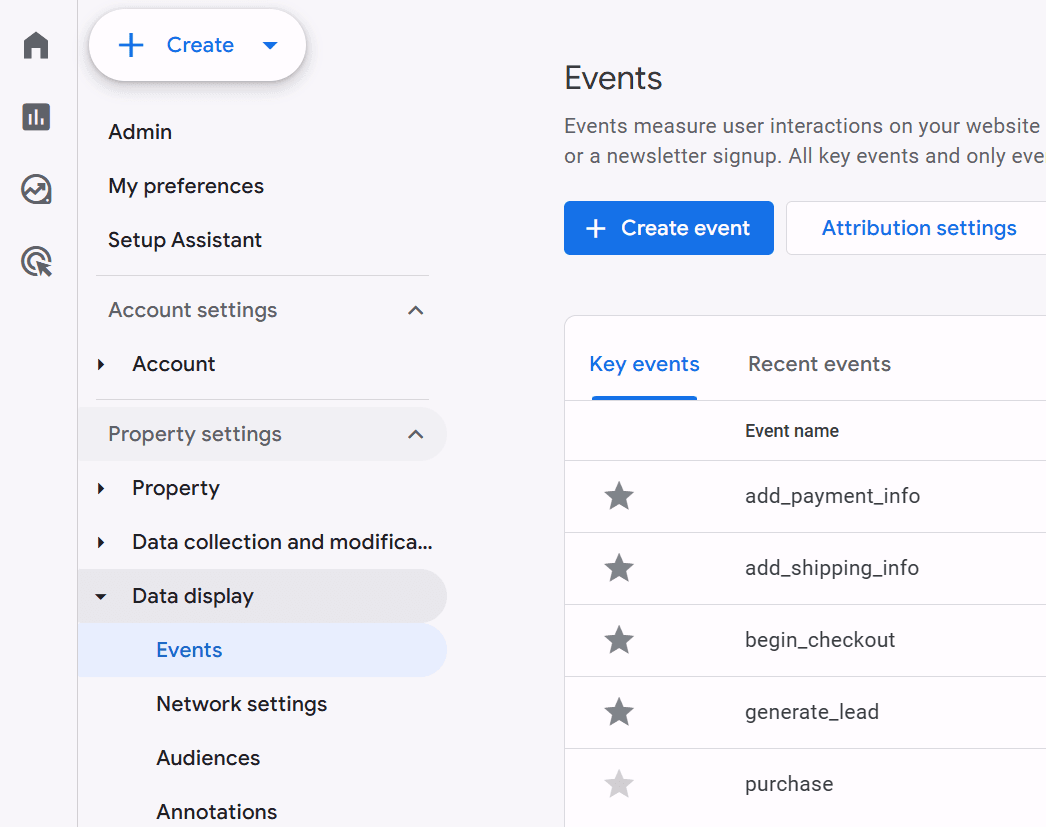The image size is (1046, 827).
Task: Open Attribution settings
Action: 918,228
